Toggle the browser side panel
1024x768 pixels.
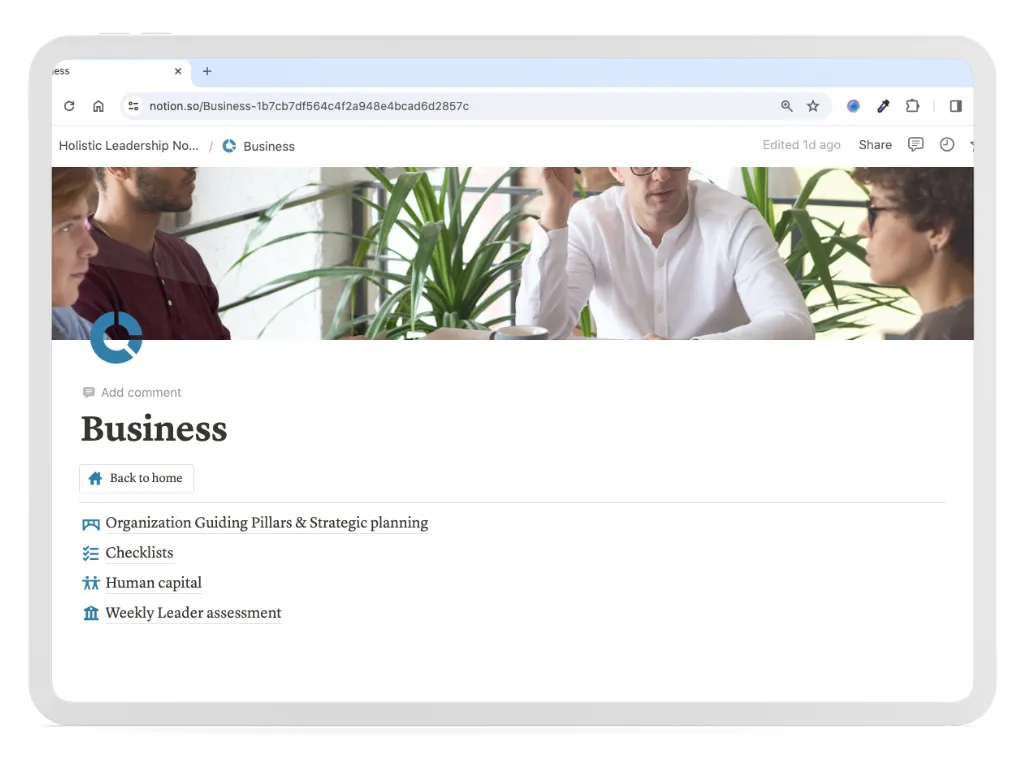(955, 106)
